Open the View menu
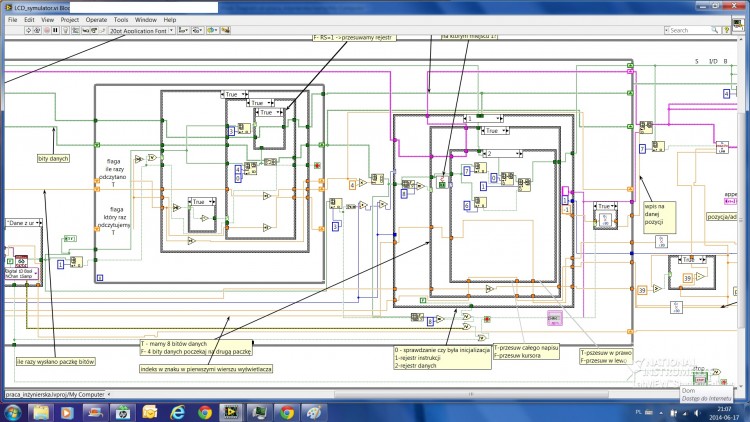 click(x=47, y=20)
